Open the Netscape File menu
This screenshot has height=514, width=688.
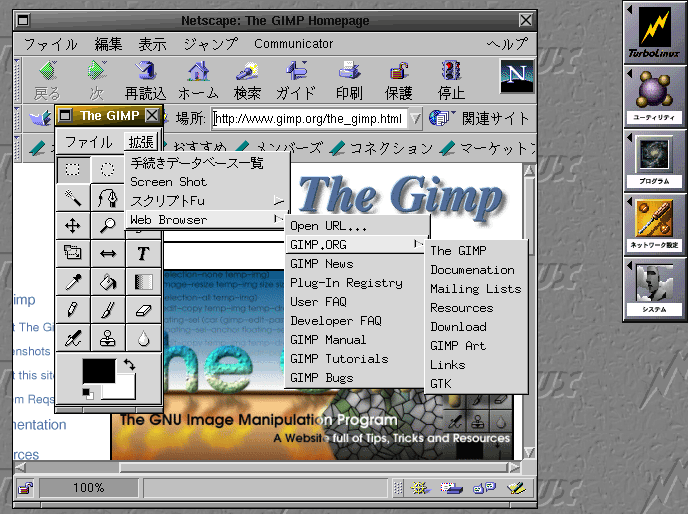tap(50, 44)
